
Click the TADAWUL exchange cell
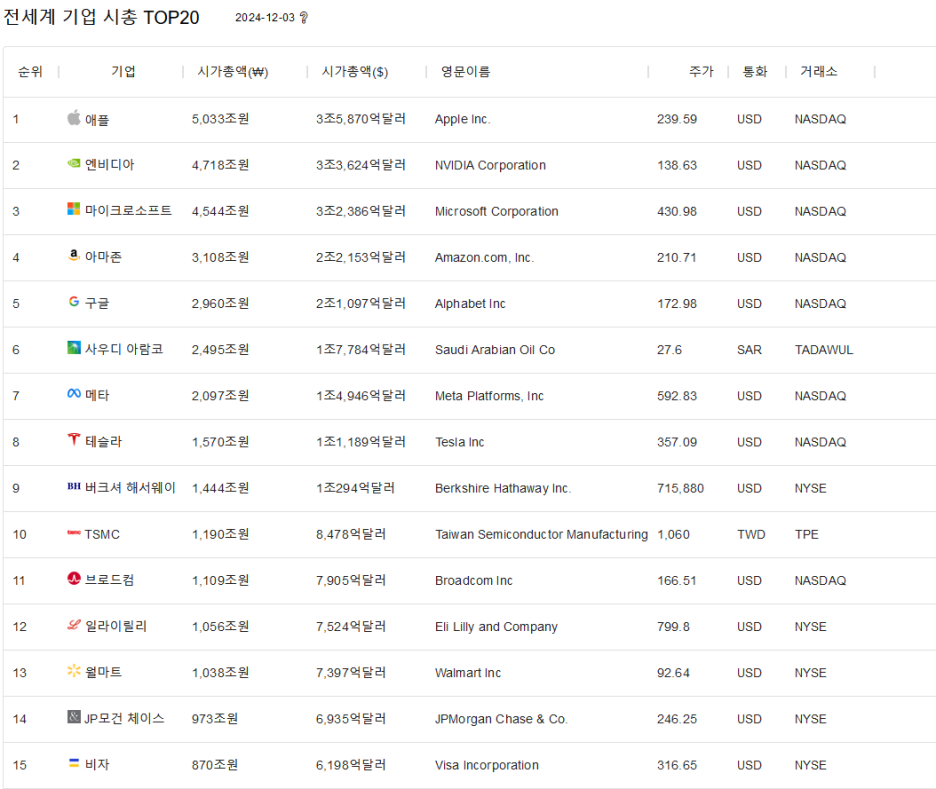point(824,350)
